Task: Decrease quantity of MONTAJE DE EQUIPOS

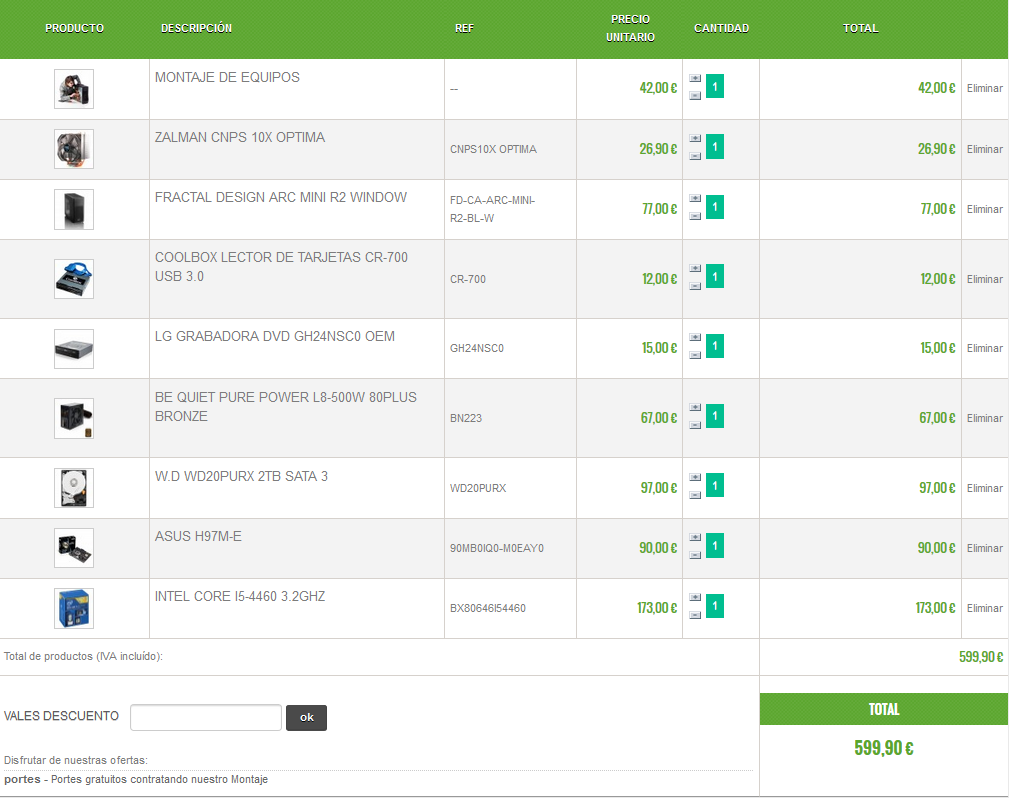Action: click(x=695, y=96)
